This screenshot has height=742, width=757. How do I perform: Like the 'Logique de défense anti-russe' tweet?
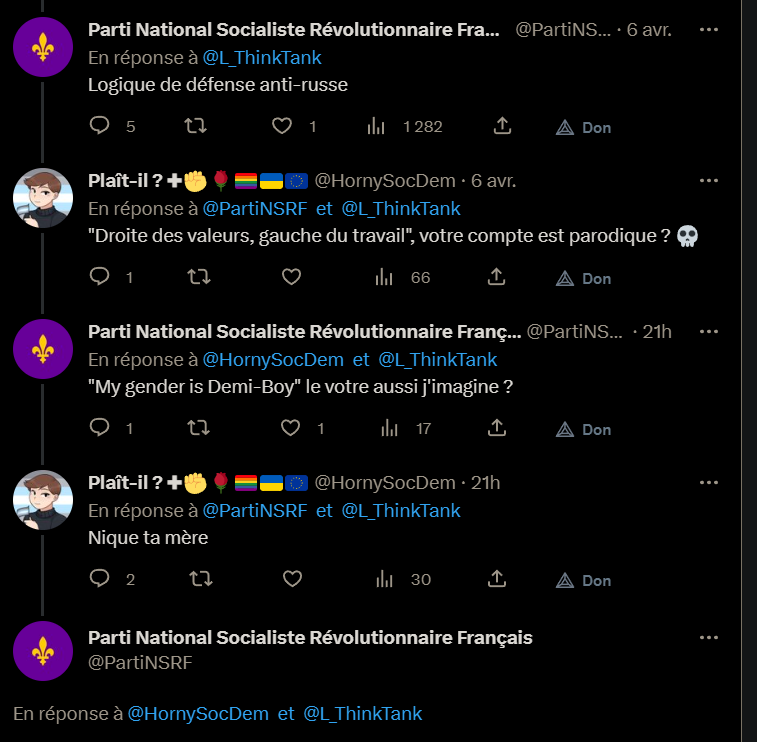coord(283,126)
